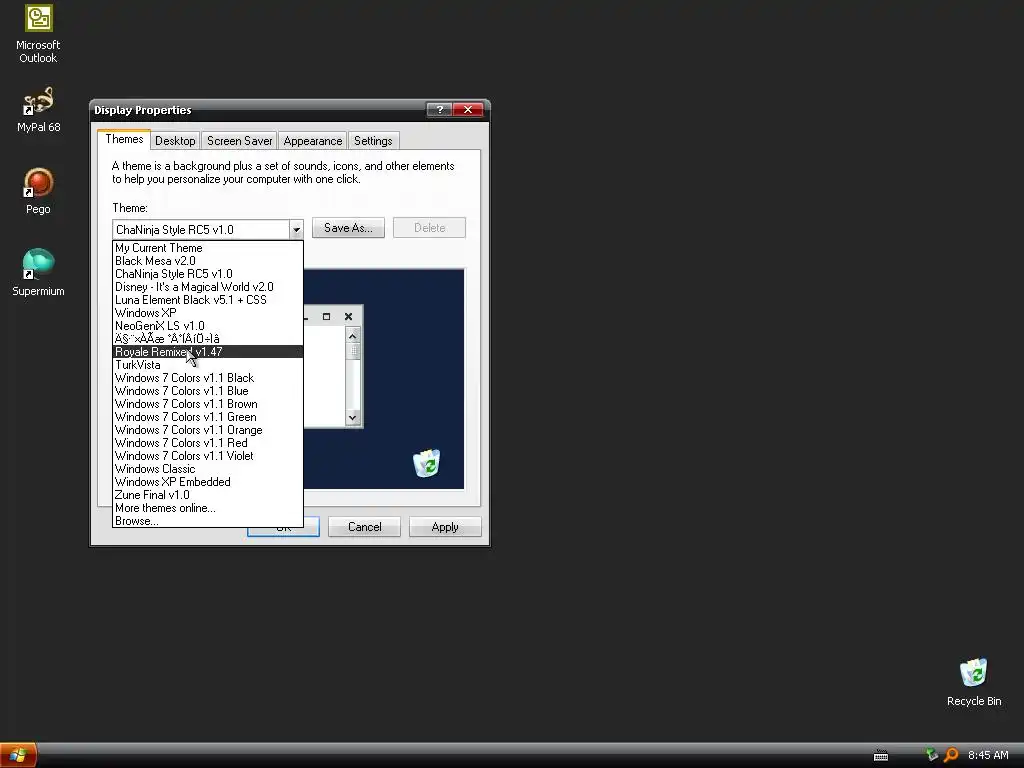This screenshot has height=768, width=1024.
Task: Switch to the Themes tab
Action: pyautogui.click(x=124, y=139)
